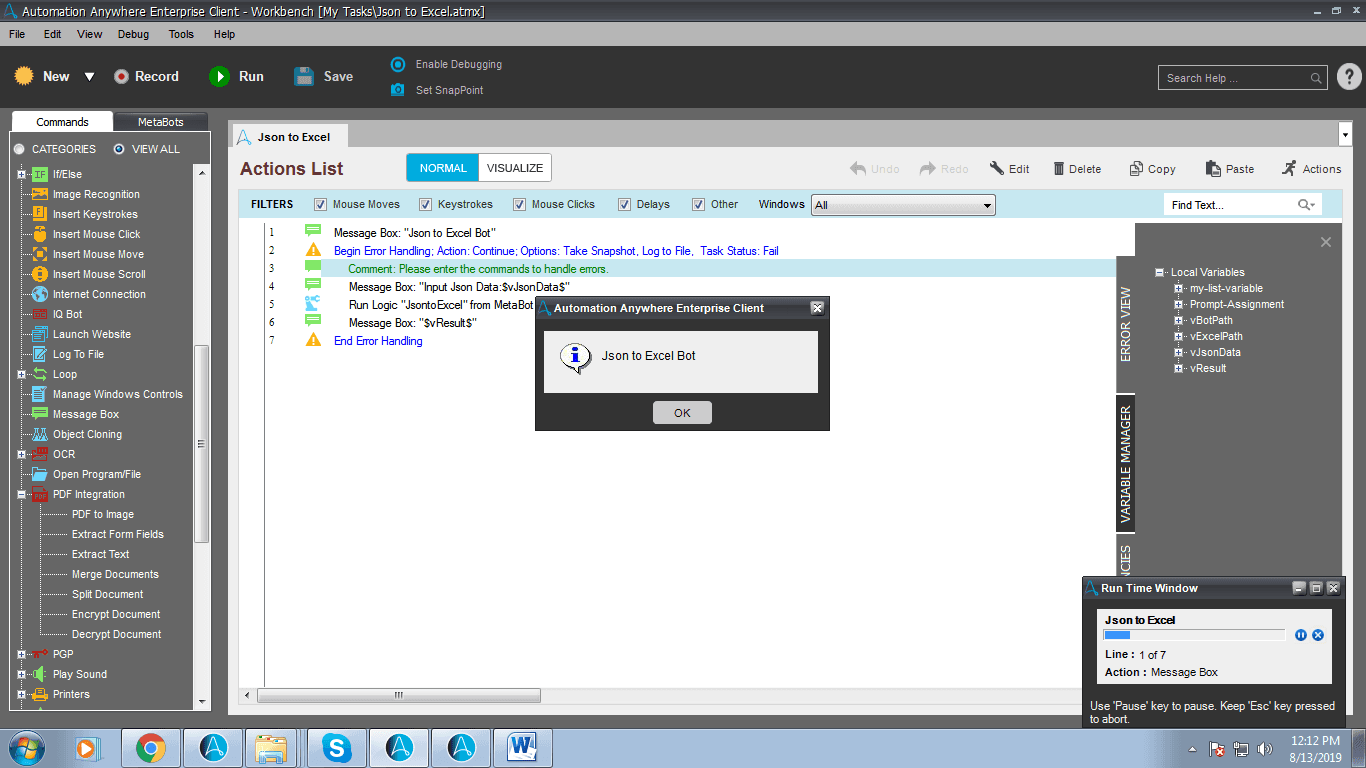Viewport: 1366px width, 768px height.
Task: Open the Debug menu
Action: click(x=133, y=34)
